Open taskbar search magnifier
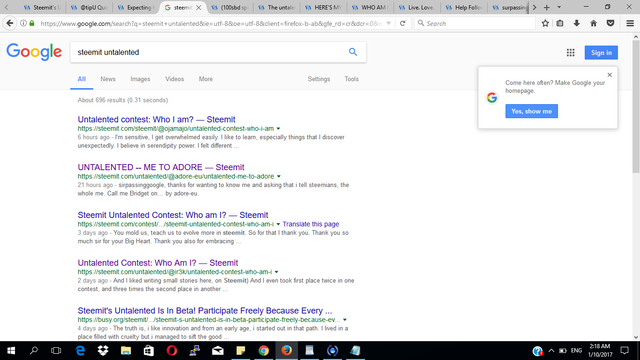The width and height of the screenshot is (640, 360). point(34,351)
